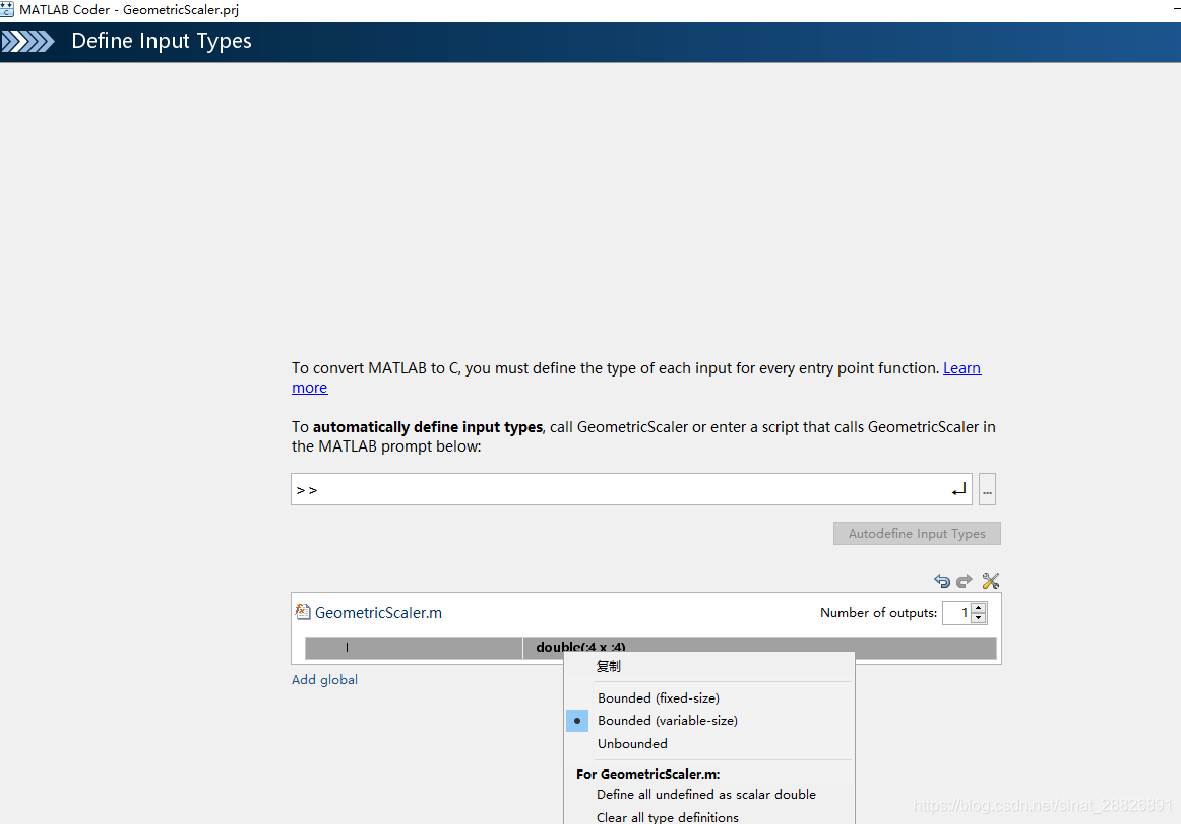Click the input name cell labeled I
This screenshot has height=824, width=1181.
point(414,648)
